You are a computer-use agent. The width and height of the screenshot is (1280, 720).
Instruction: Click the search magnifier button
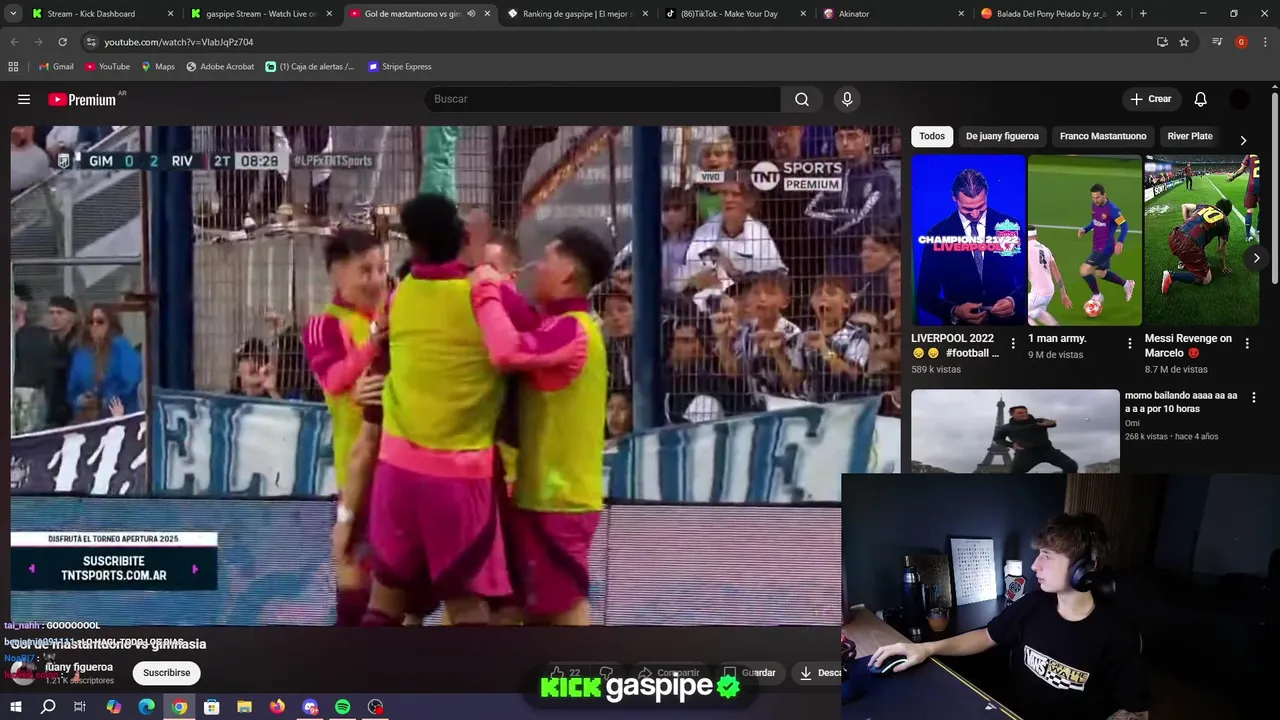click(x=802, y=99)
